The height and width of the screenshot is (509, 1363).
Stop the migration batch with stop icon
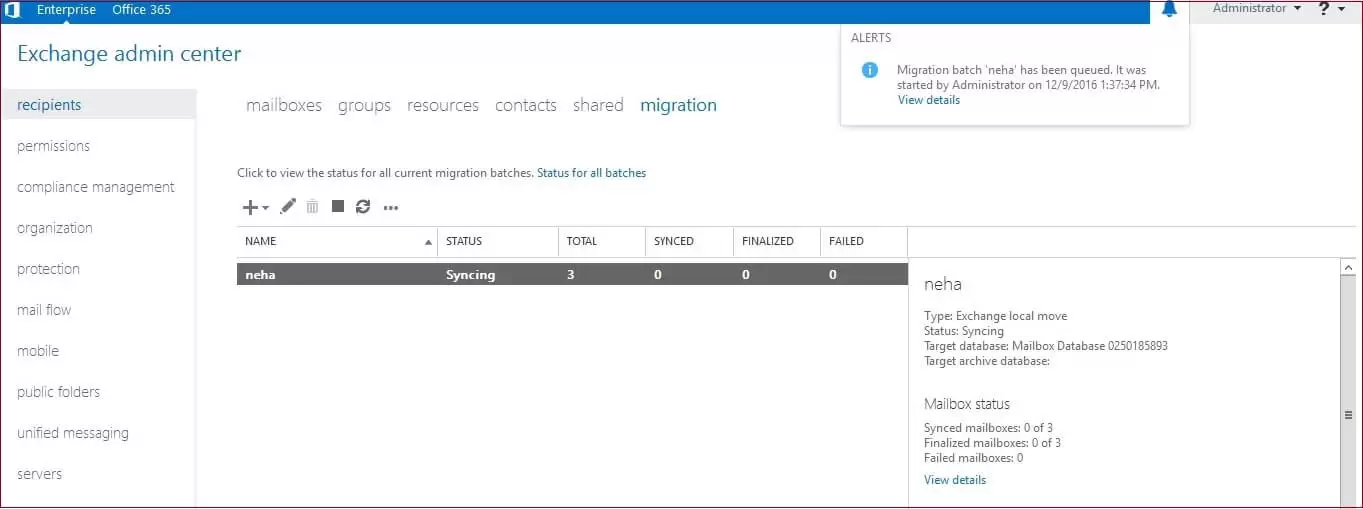(338, 206)
